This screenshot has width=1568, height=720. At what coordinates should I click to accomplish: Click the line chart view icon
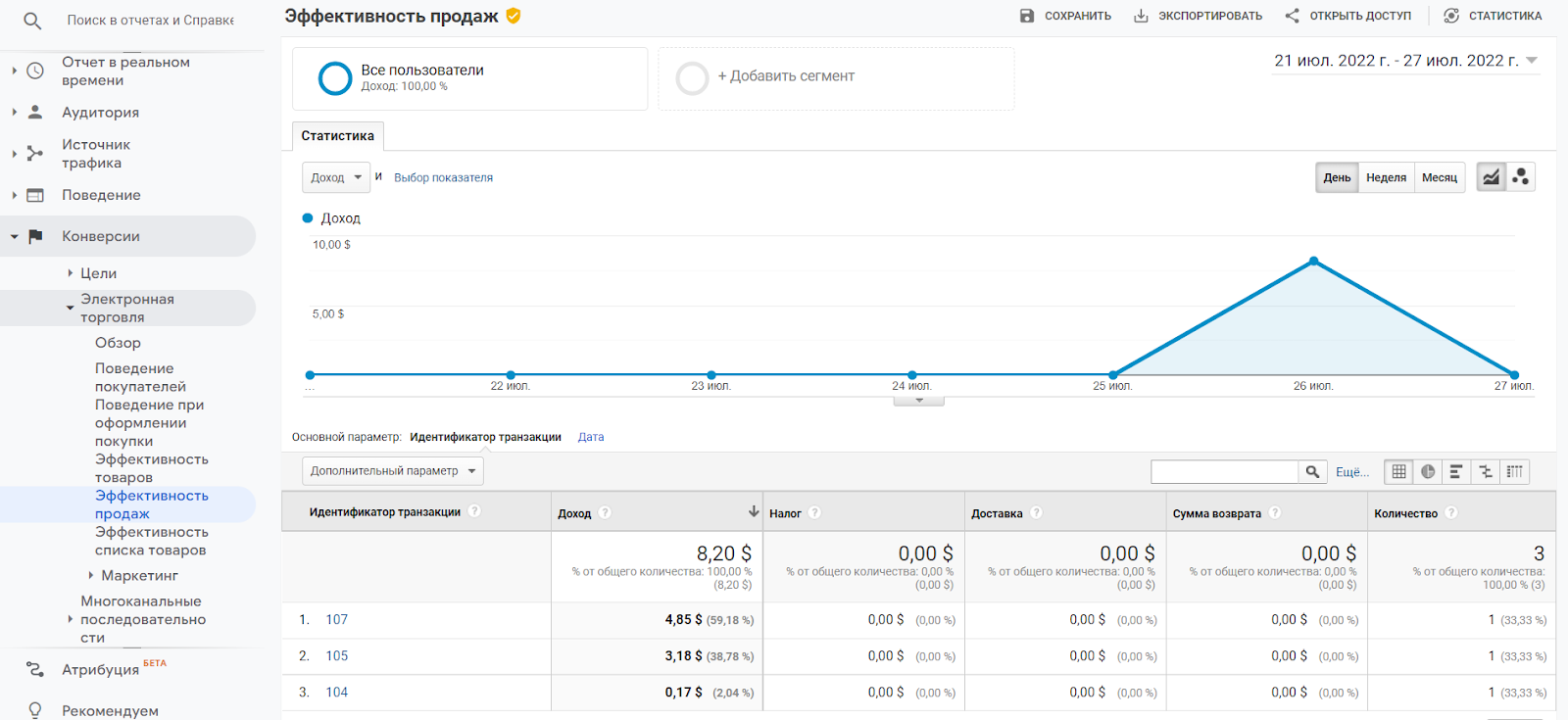click(1491, 177)
